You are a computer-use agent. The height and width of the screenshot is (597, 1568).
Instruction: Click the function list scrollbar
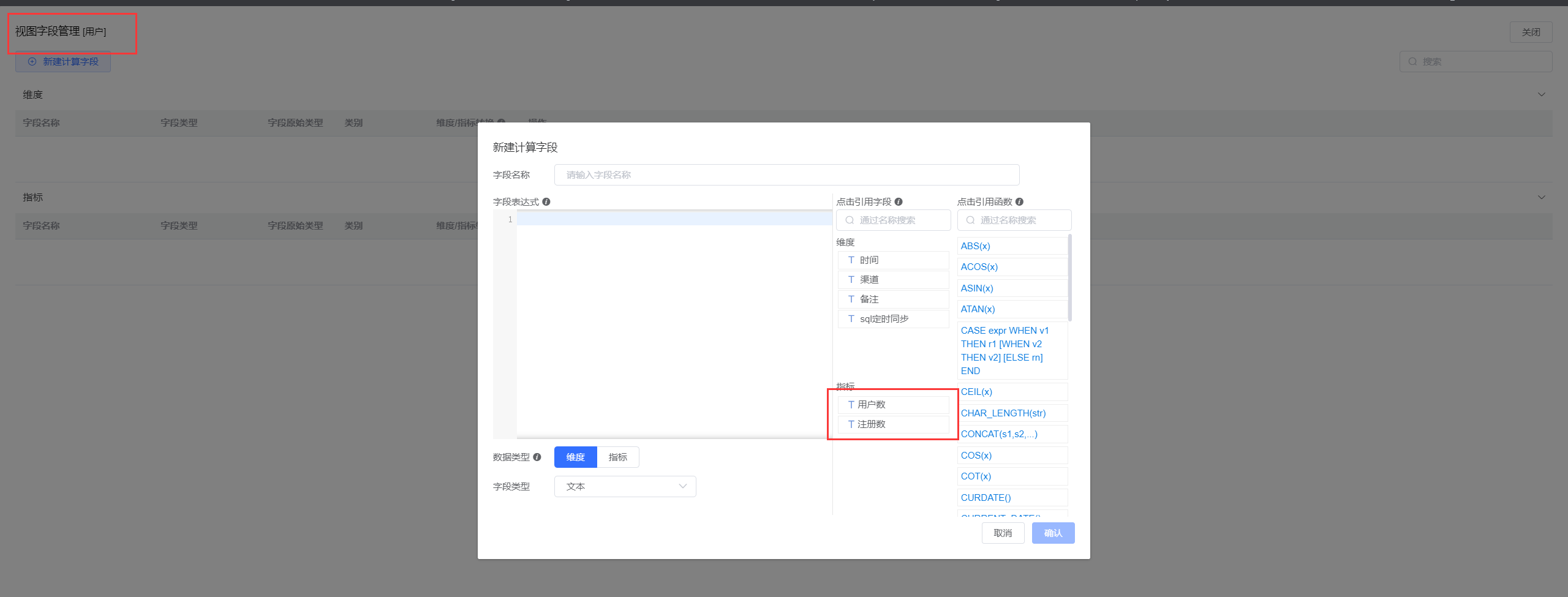1070,277
